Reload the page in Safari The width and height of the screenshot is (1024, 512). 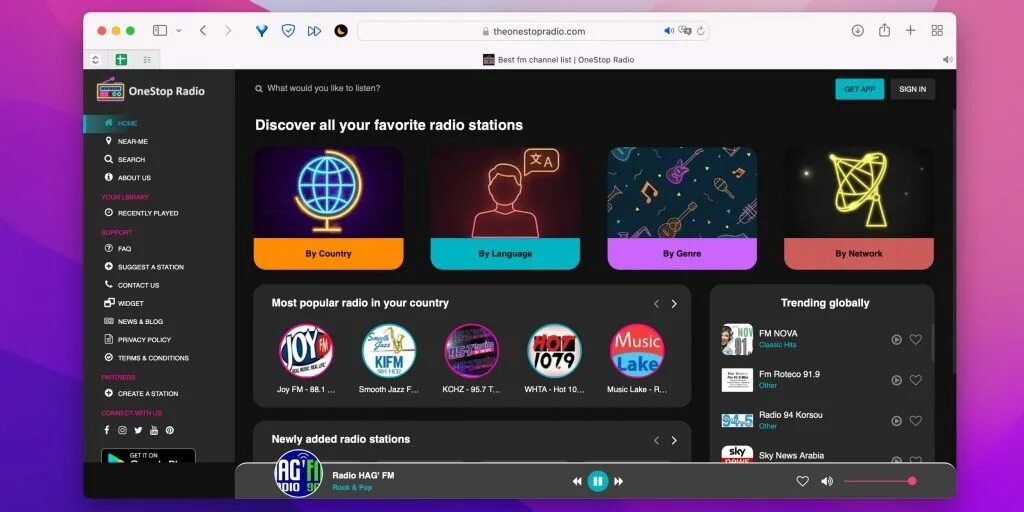[x=701, y=31]
